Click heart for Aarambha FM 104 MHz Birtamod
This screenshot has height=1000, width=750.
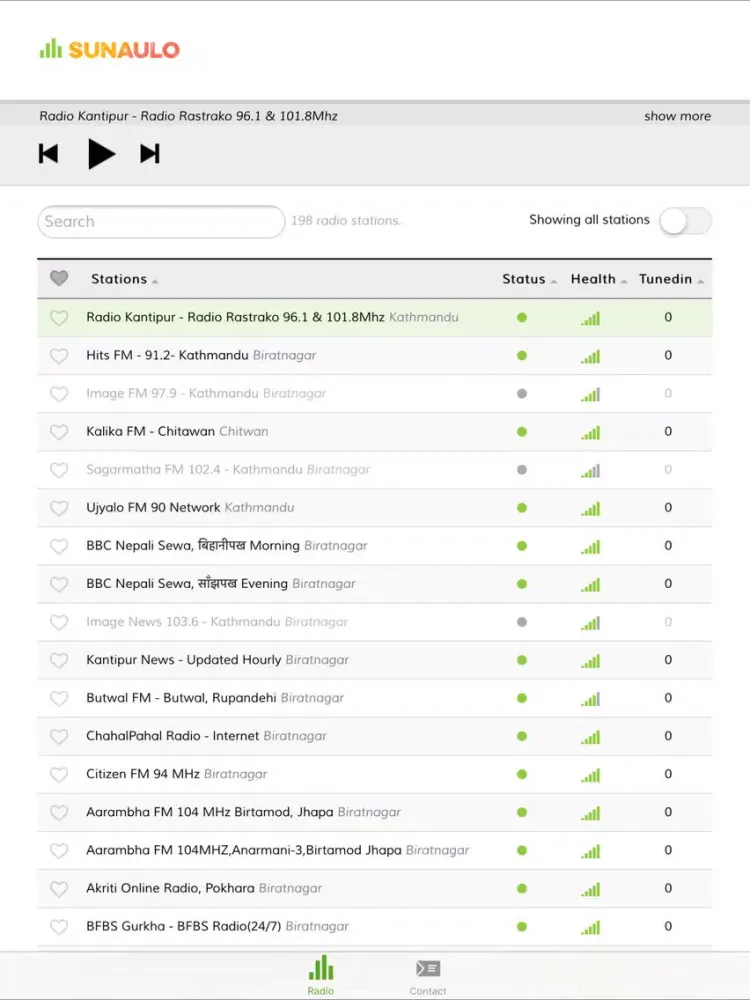59,812
